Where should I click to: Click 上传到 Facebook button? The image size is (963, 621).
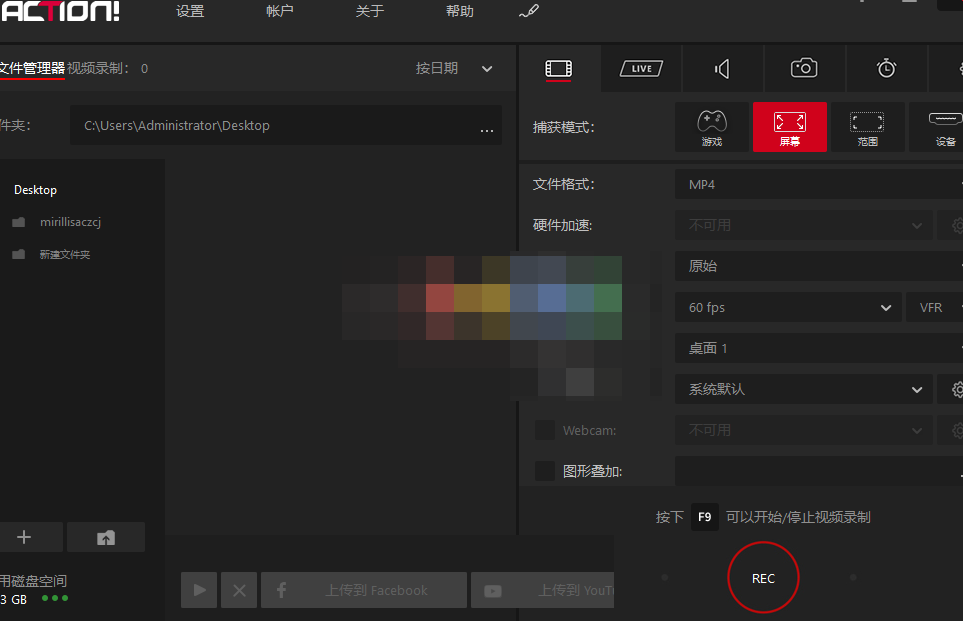(x=363, y=590)
